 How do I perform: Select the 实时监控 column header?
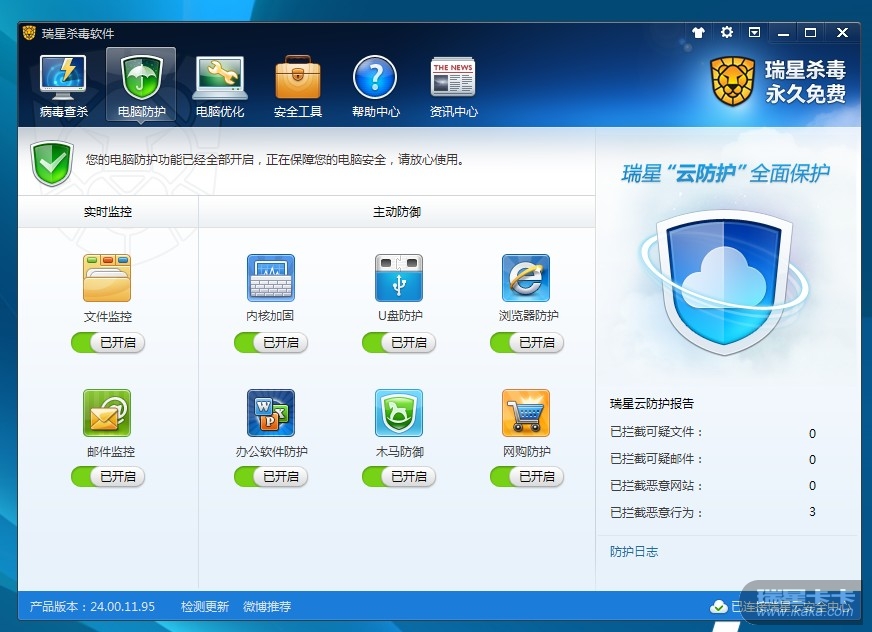click(x=108, y=211)
